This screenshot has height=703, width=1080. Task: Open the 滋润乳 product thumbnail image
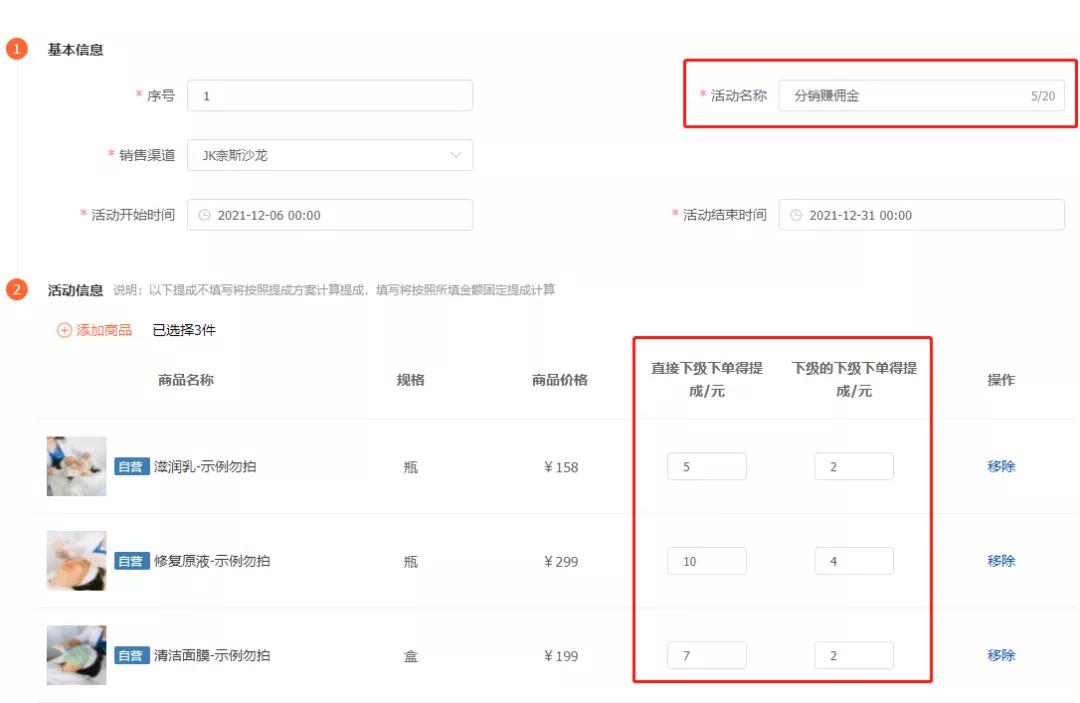(x=75, y=466)
